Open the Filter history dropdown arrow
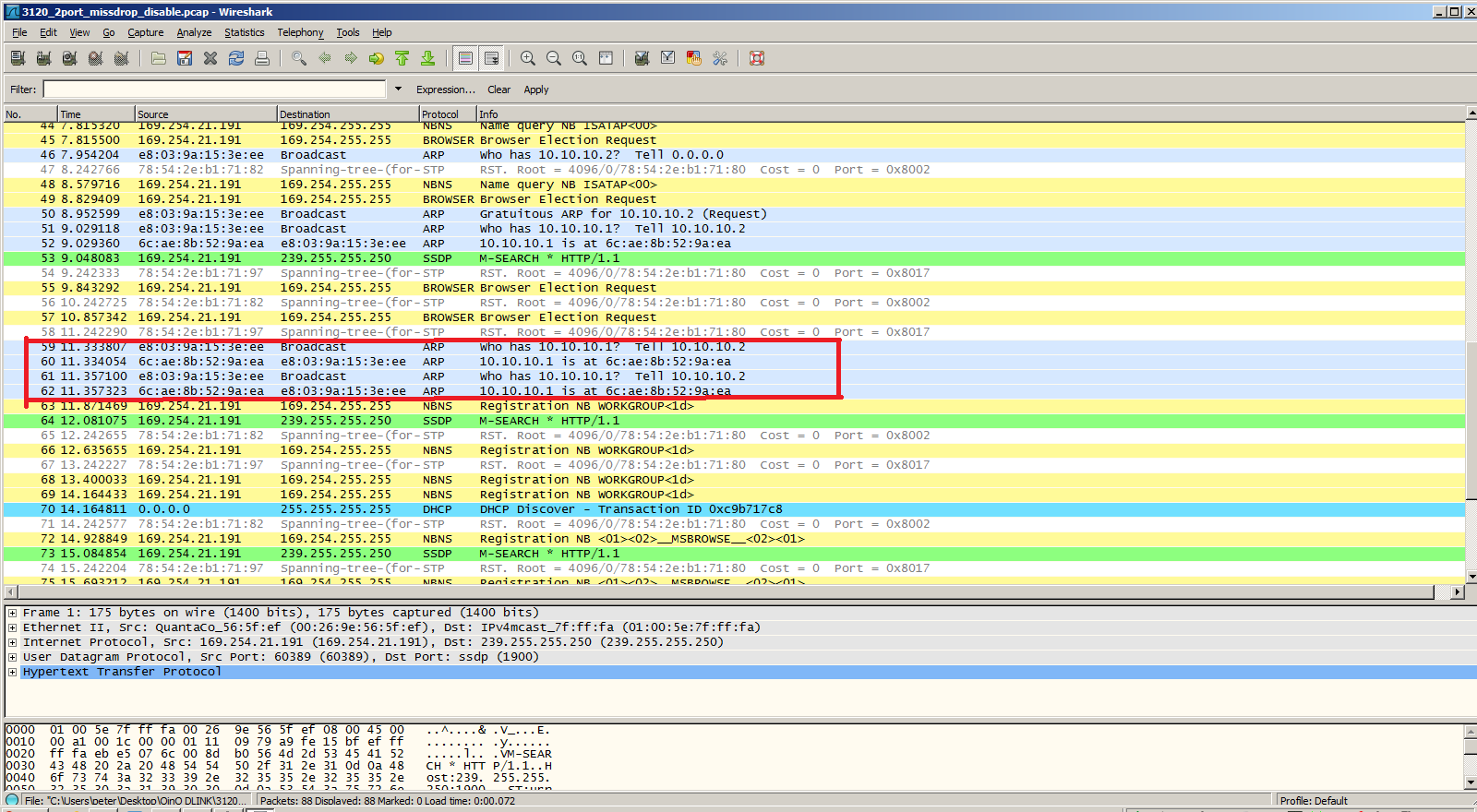 398,90
